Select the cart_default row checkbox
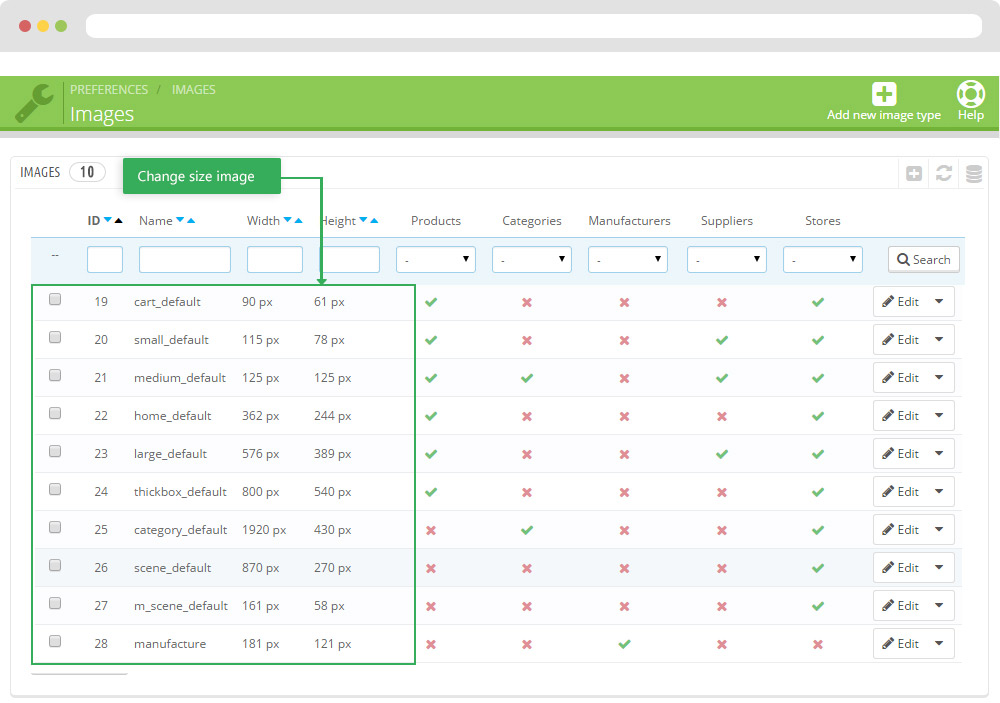Image resolution: width=1000 pixels, height=703 pixels. (x=55, y=299)
